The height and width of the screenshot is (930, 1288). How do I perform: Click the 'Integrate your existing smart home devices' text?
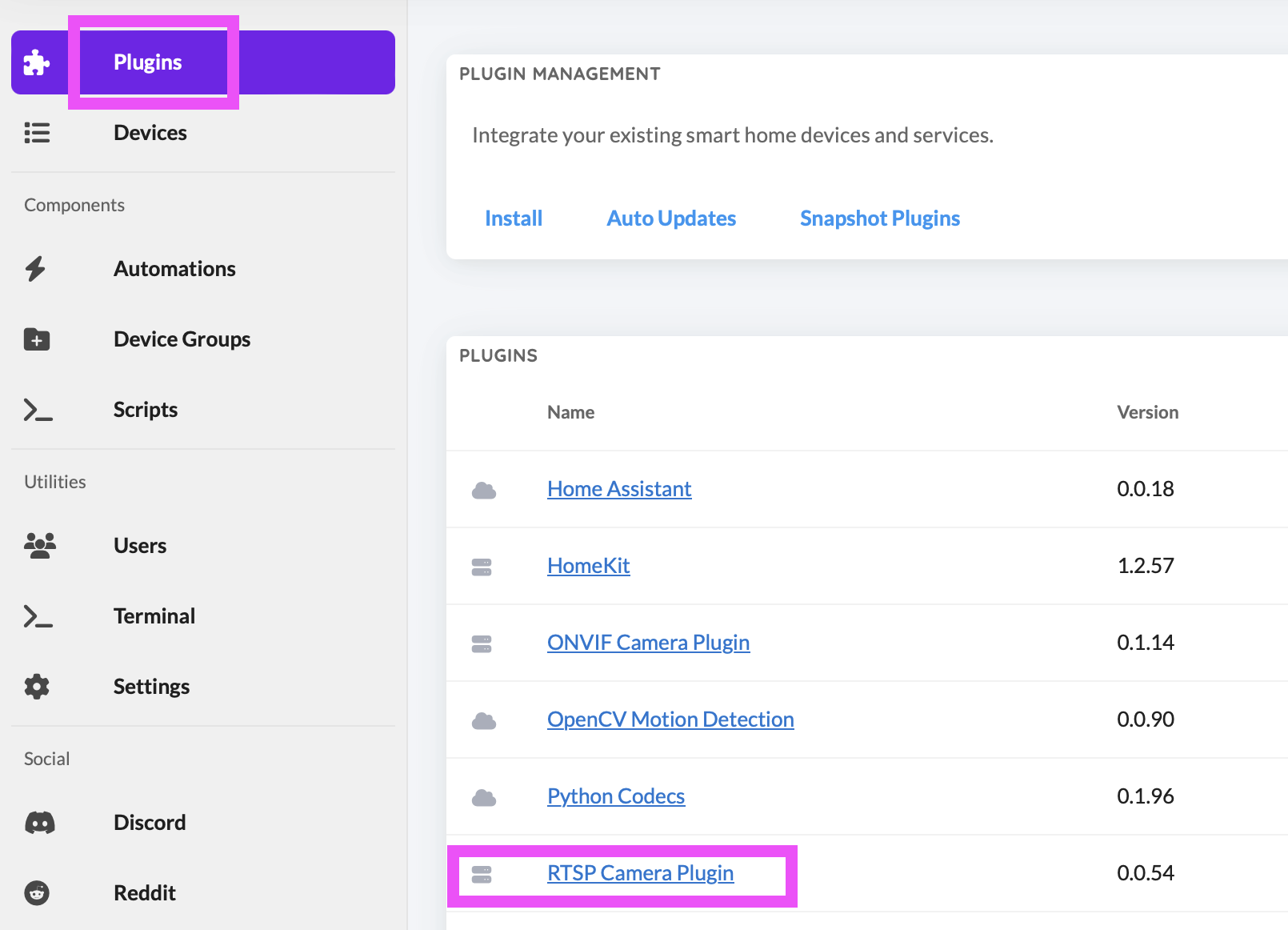tap(733, 135)
